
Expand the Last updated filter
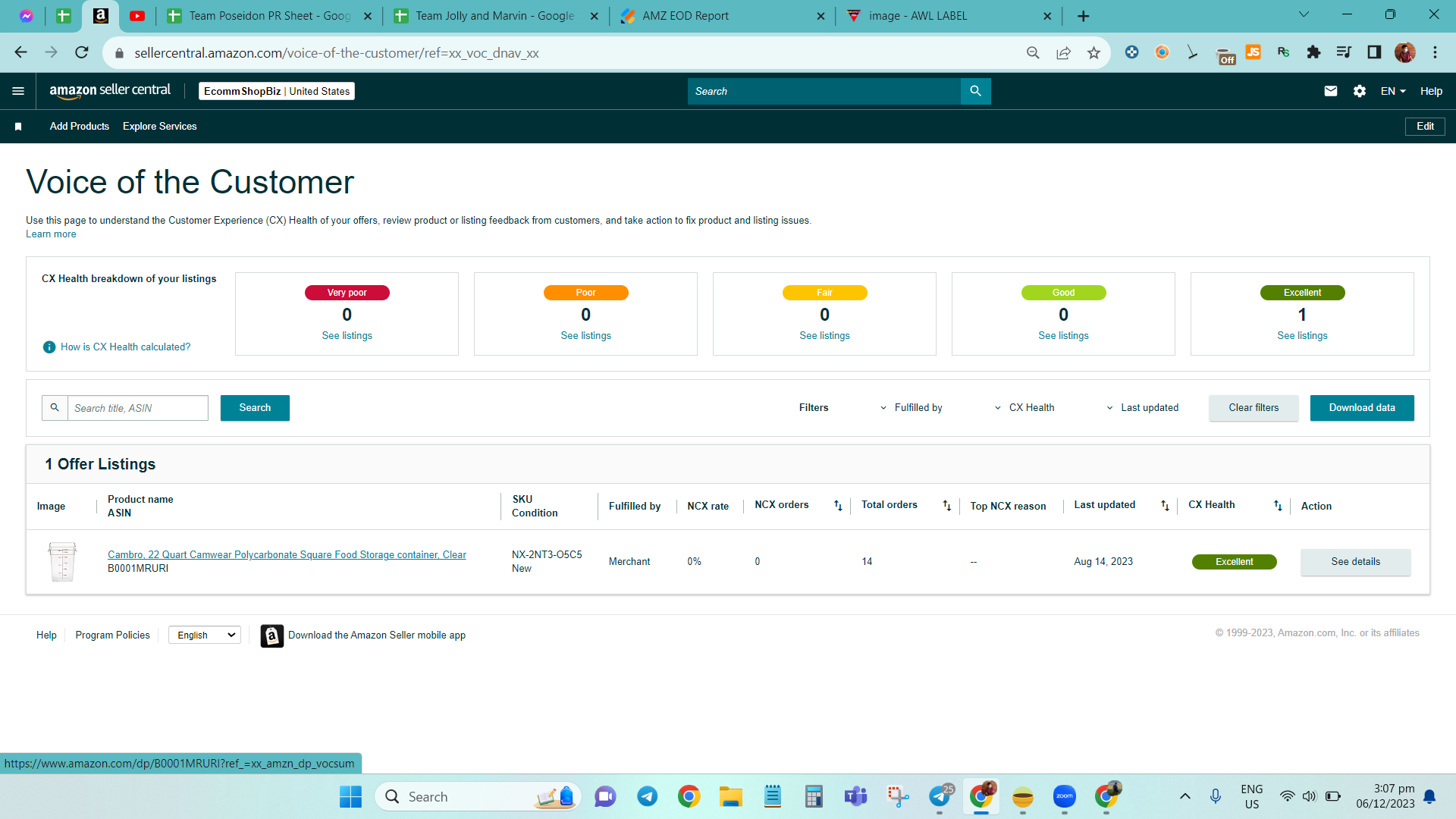[x=1142, y=408]
